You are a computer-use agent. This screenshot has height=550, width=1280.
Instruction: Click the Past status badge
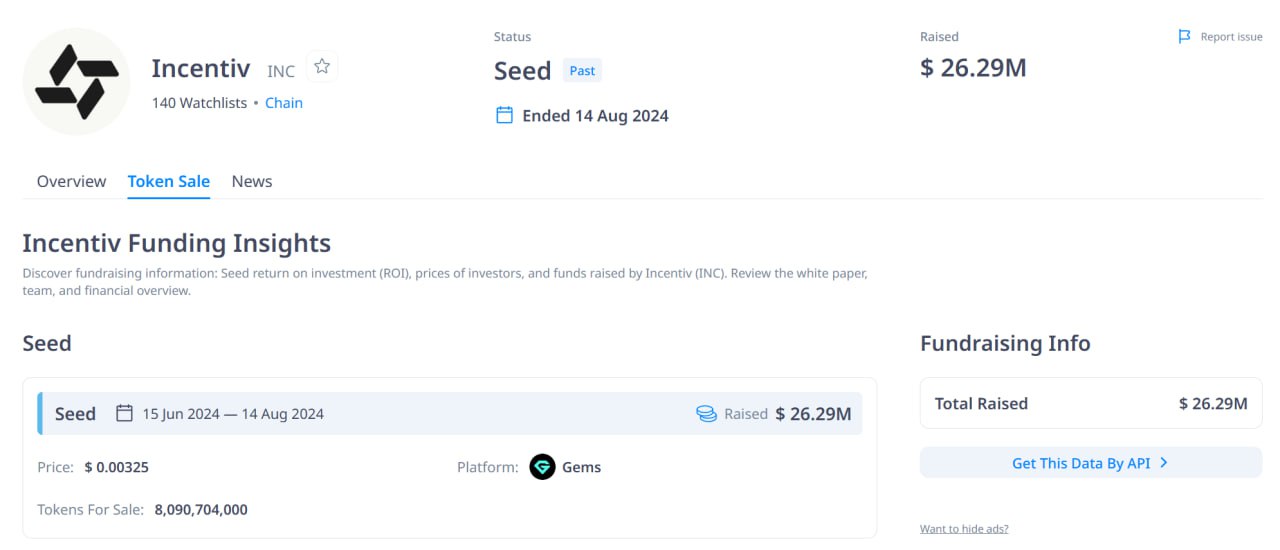coord(582,71)
